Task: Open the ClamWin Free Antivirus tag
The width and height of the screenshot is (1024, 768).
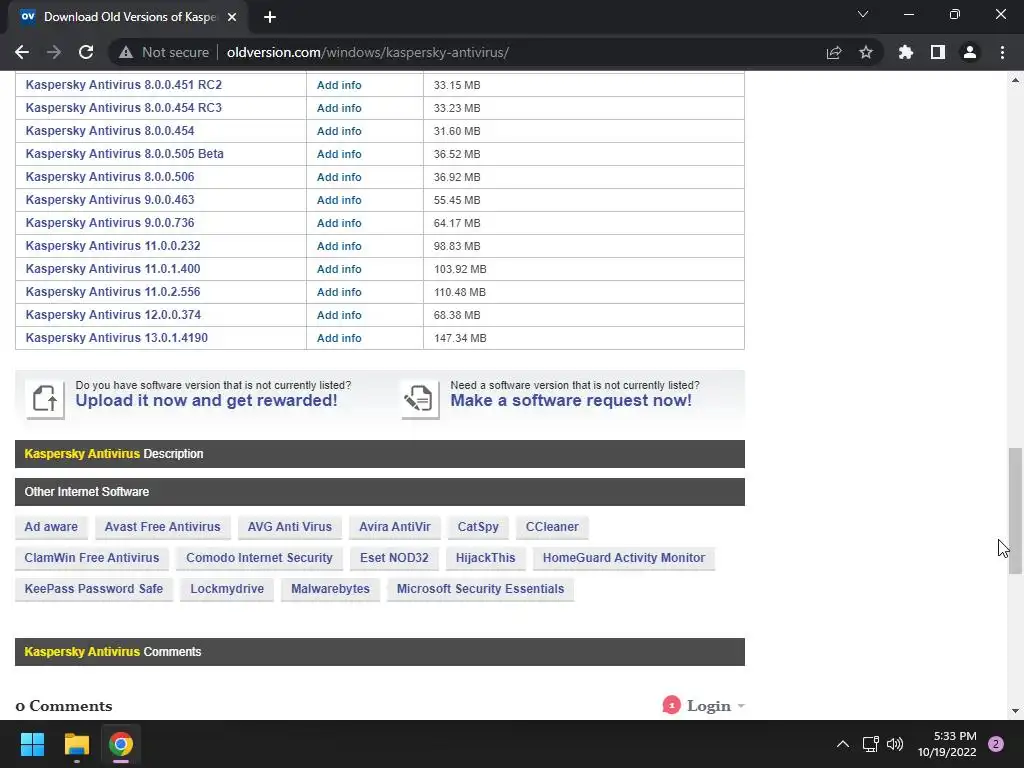Action: [91, 558]
